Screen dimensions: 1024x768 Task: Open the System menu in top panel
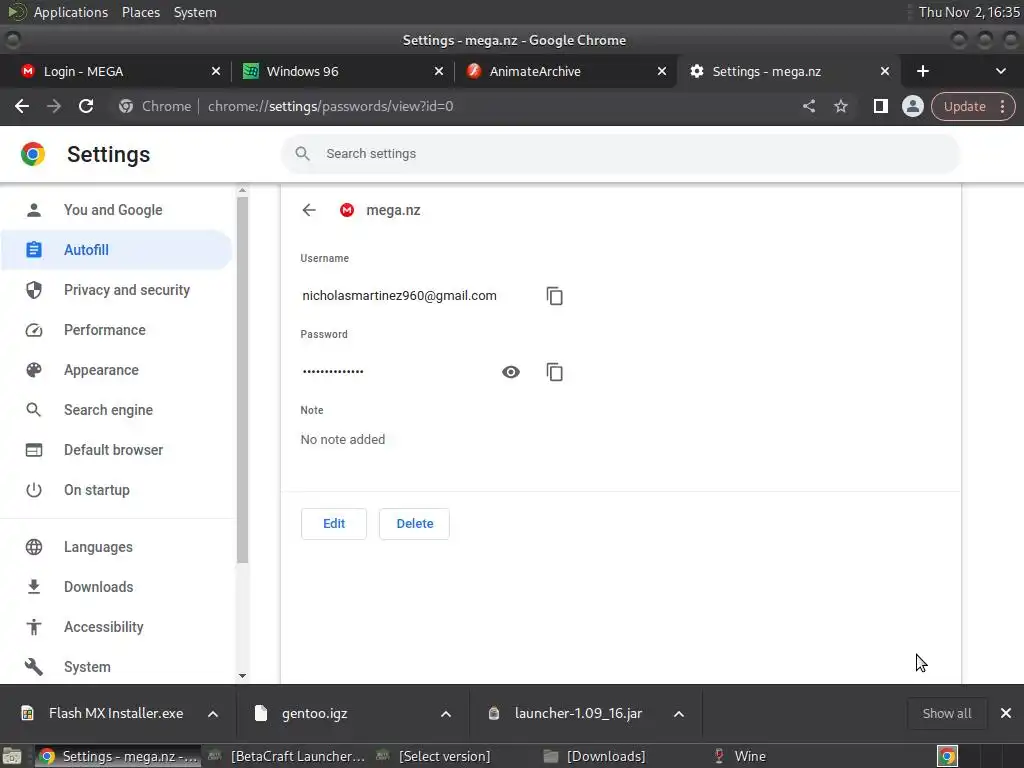[x=195, y=12]
